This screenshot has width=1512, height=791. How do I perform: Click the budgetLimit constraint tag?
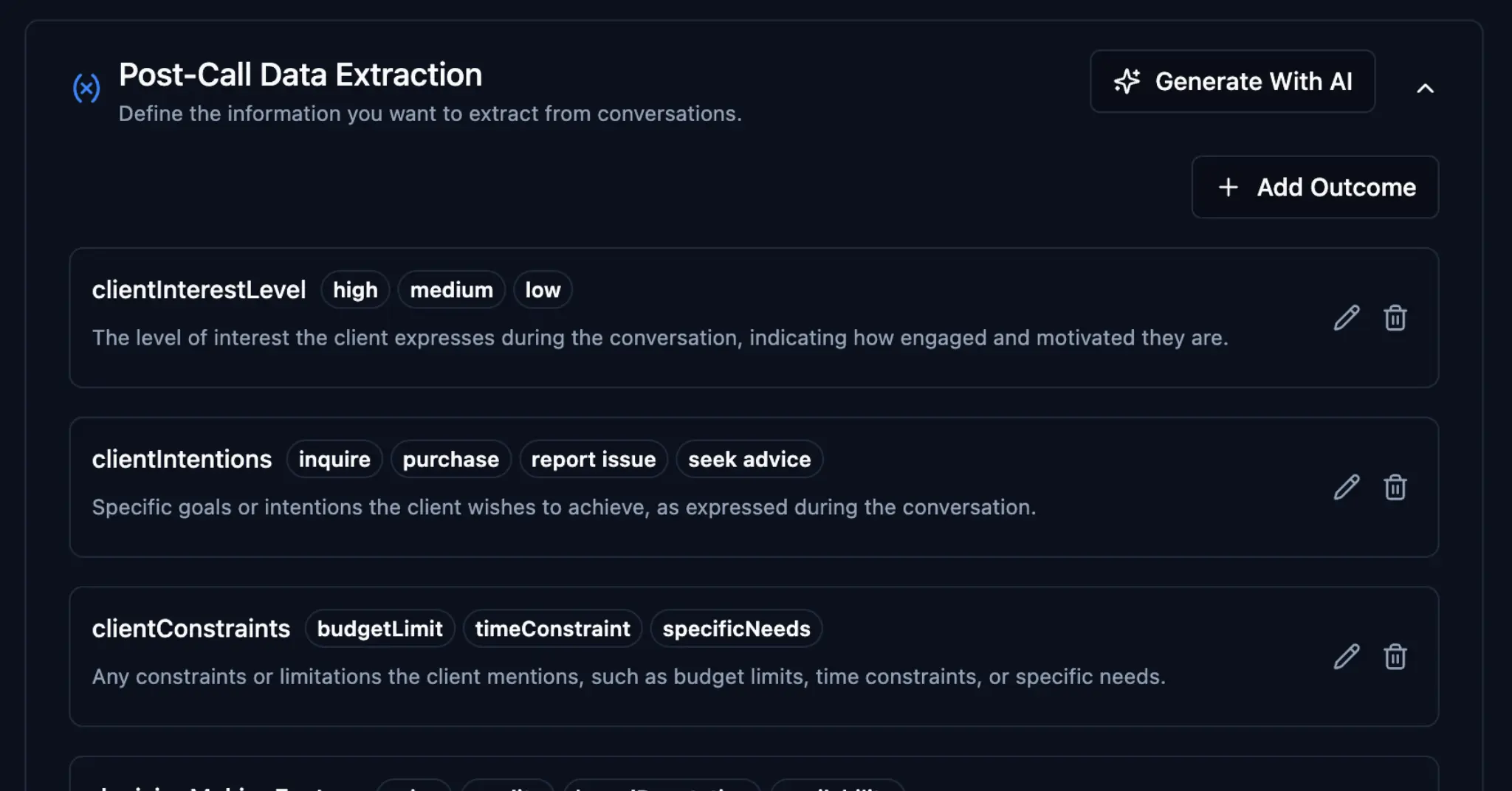379,629
